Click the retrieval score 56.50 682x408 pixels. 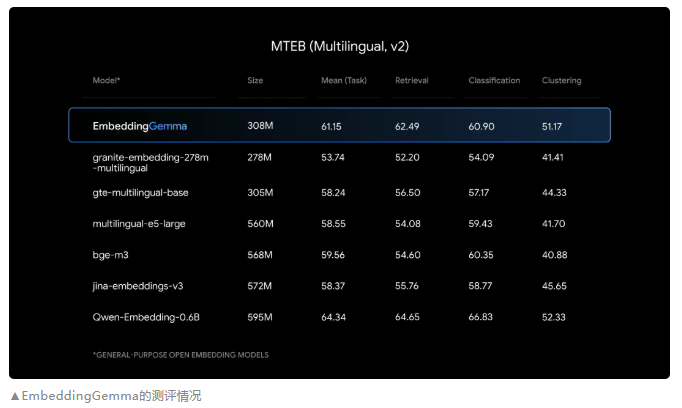pyautogui.click(x=408, y=192)
